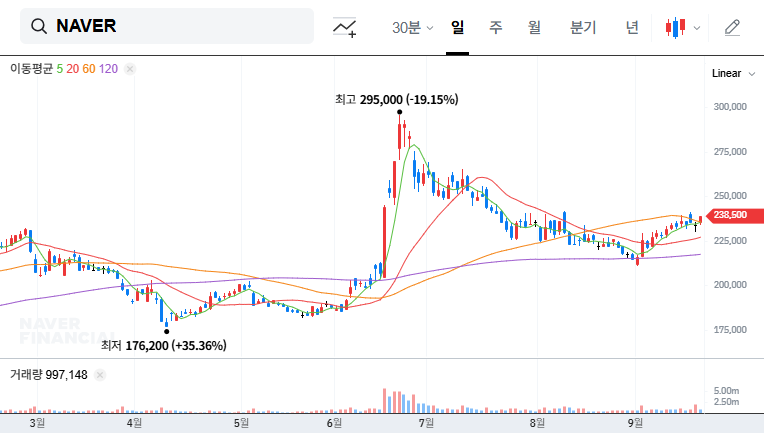Remove the 거래량 volume indicator with its X

(100, 375)
